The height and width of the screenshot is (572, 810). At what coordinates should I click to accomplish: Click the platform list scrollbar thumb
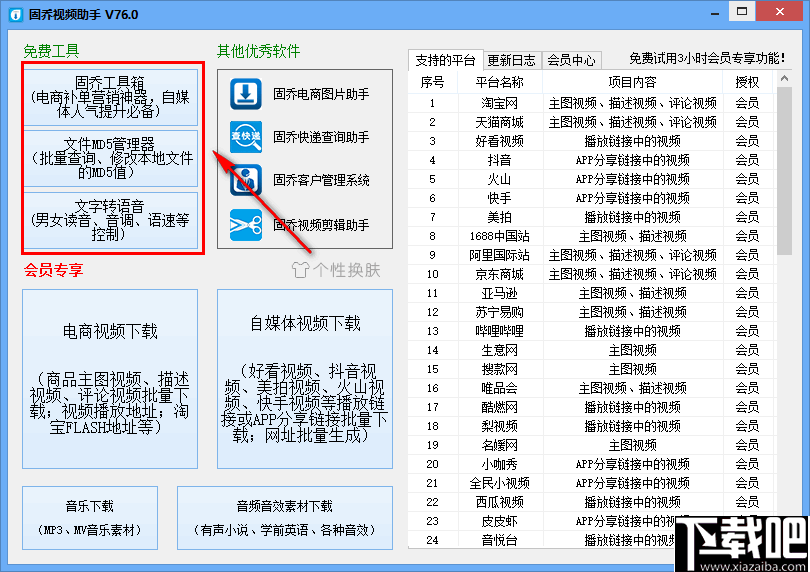[784, 171]
